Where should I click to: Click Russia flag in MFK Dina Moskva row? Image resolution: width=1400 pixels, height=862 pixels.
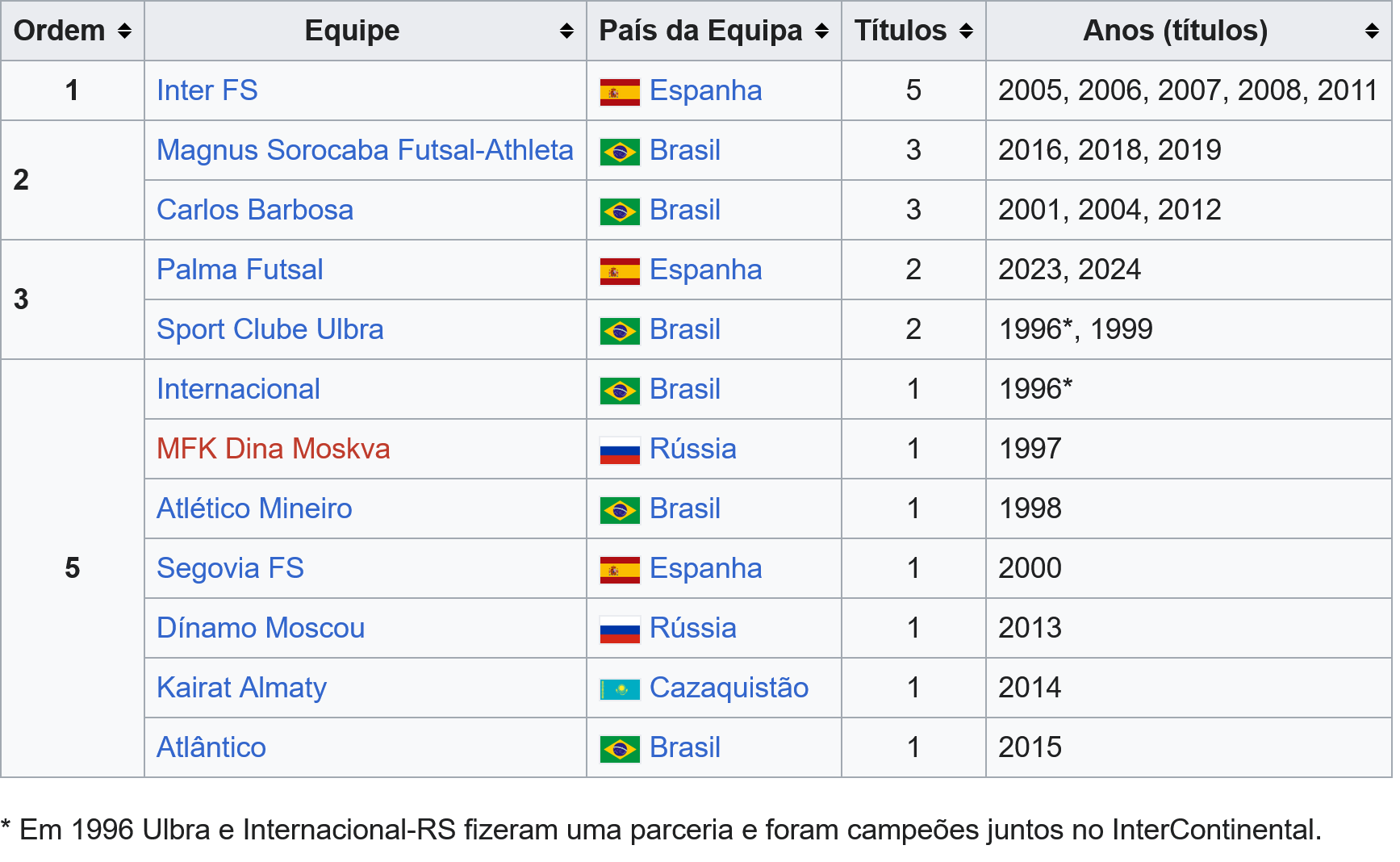620,450
